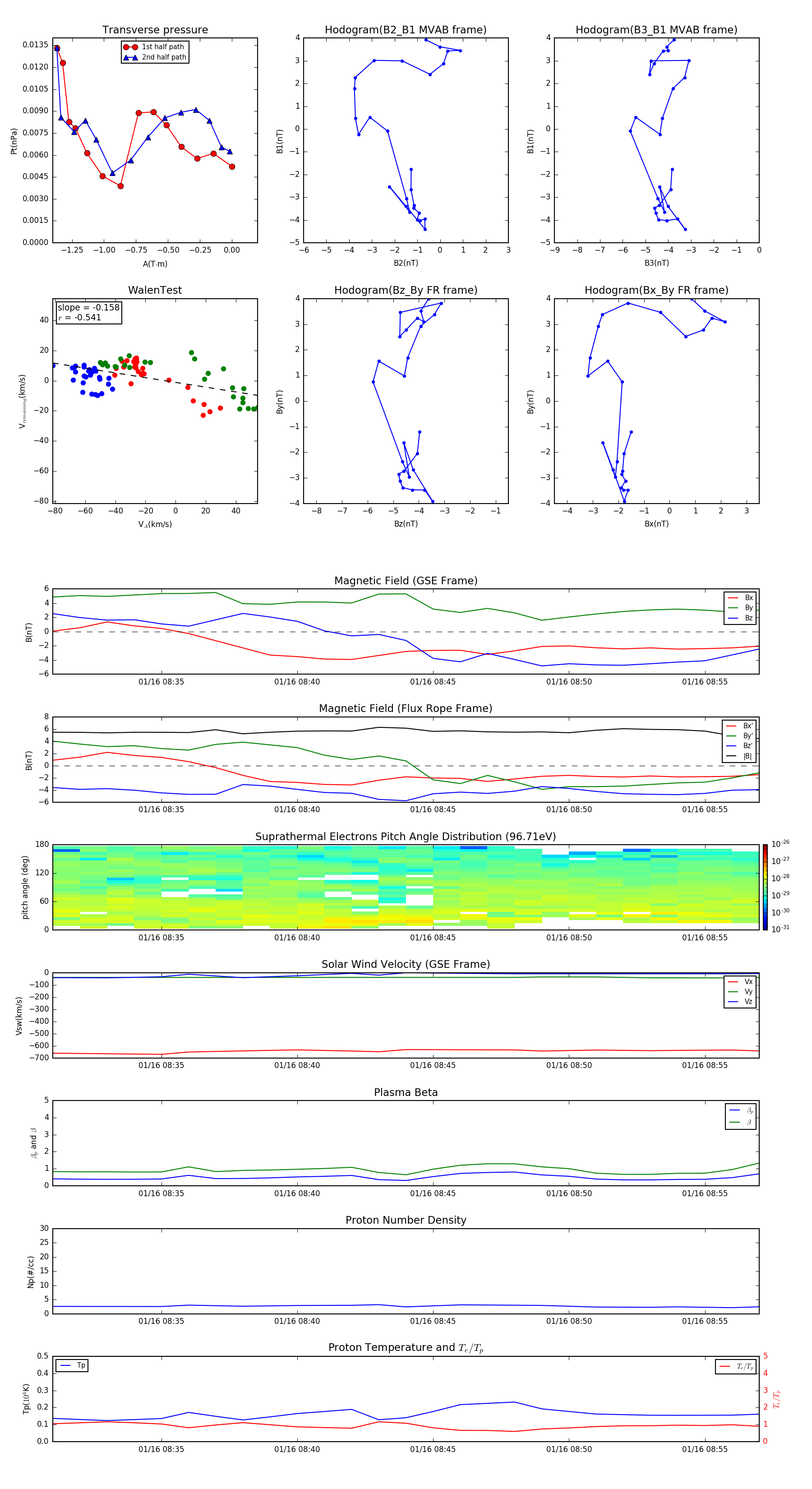Click the 'Proton Temperature and Te/Tp' title

[406, 1348]
